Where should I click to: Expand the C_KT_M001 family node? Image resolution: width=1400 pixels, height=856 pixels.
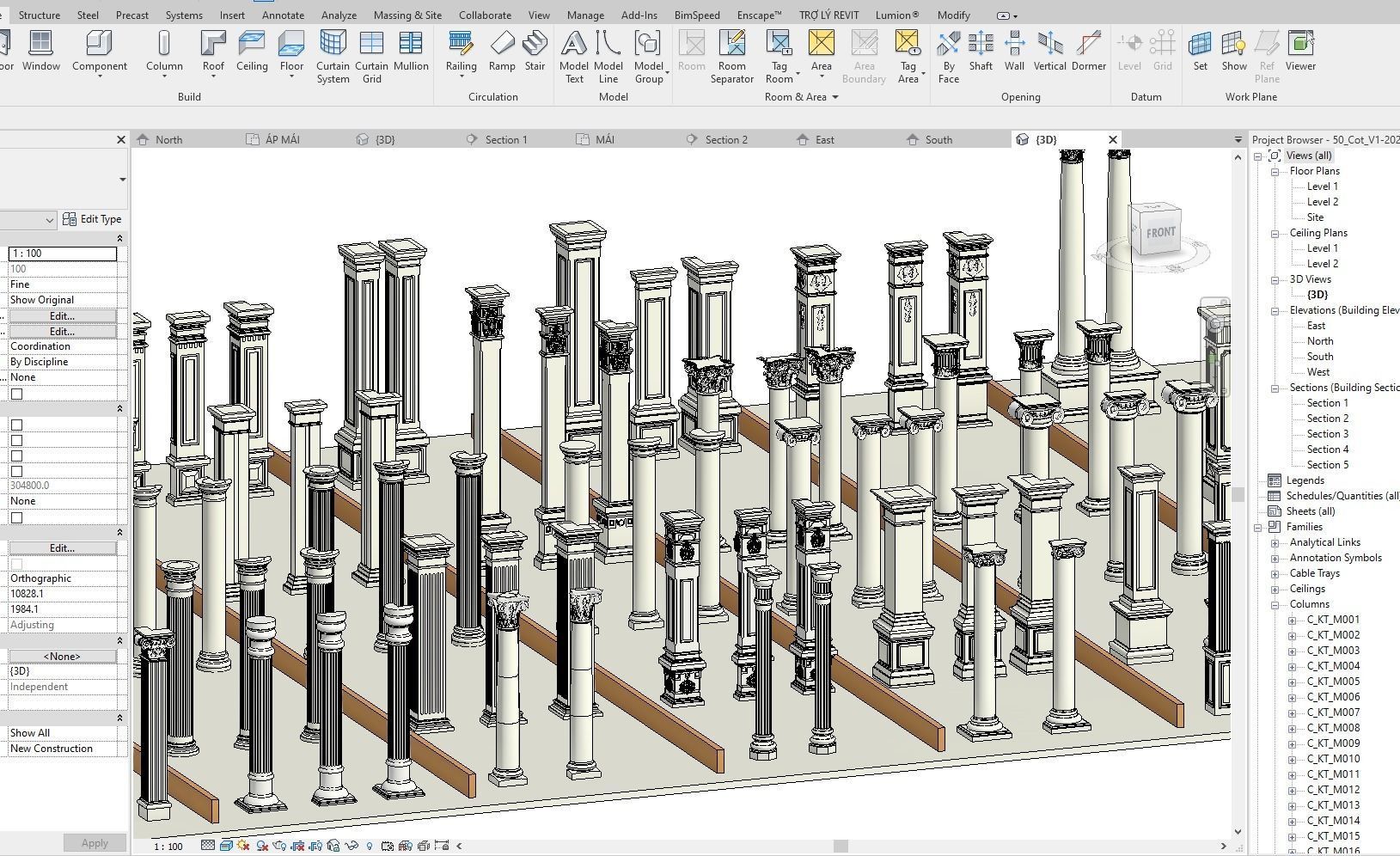point(1292,620)
